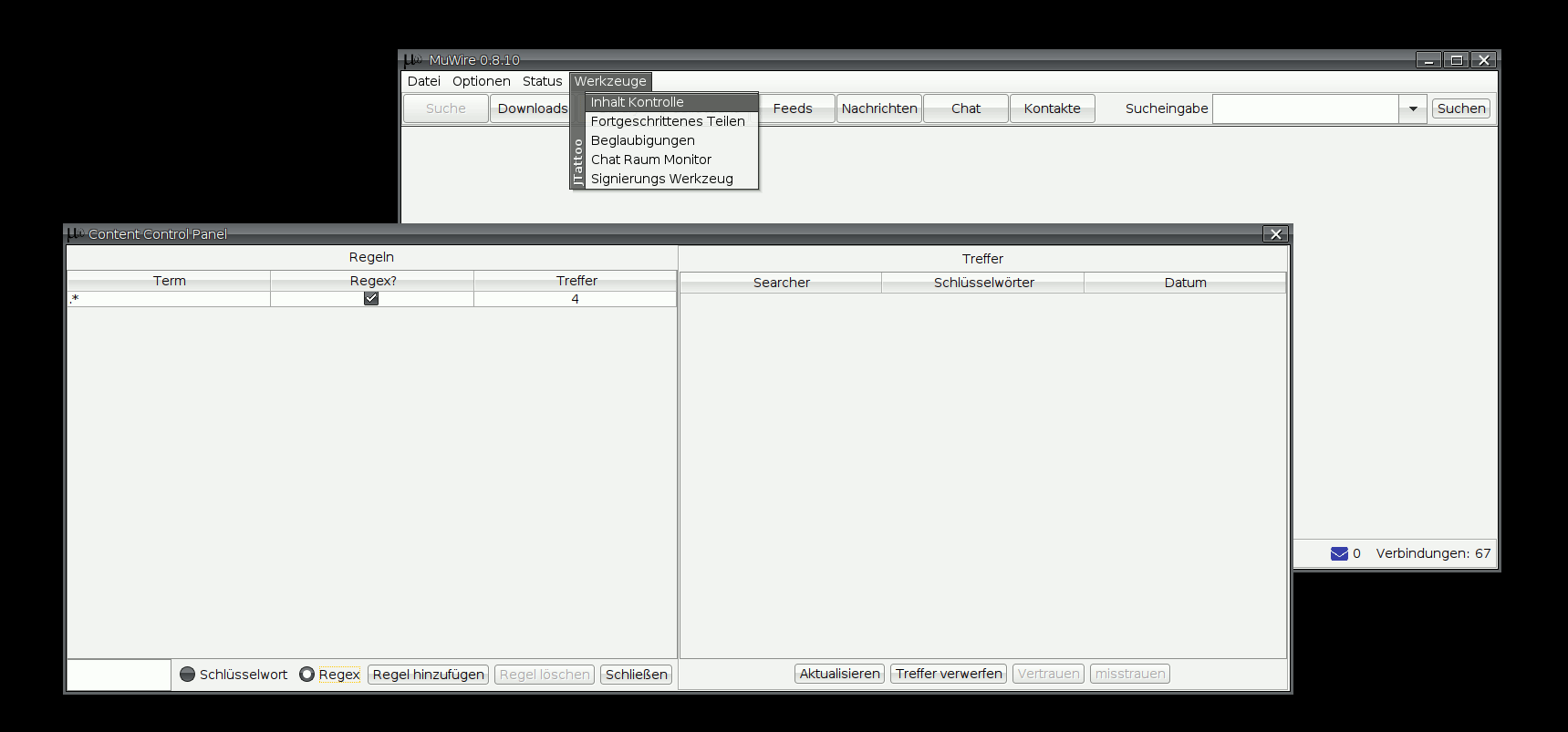Viewport: 1568px width, 732px height.
Task: Choose Fortgeschrittenes Teilen from the menu
Action: (668, 121)
